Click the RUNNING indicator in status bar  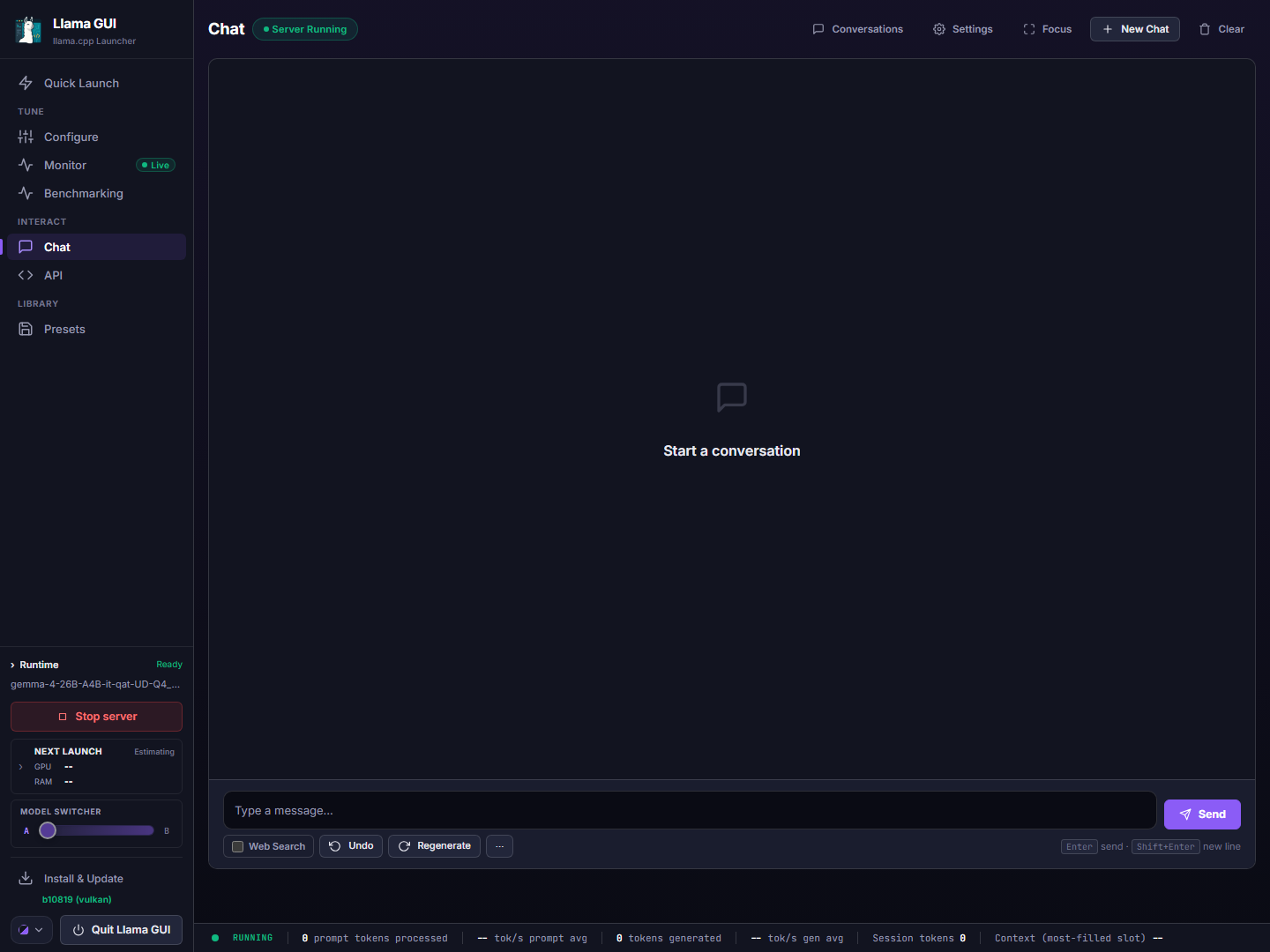pyautogui.click(x=243, y=938)
